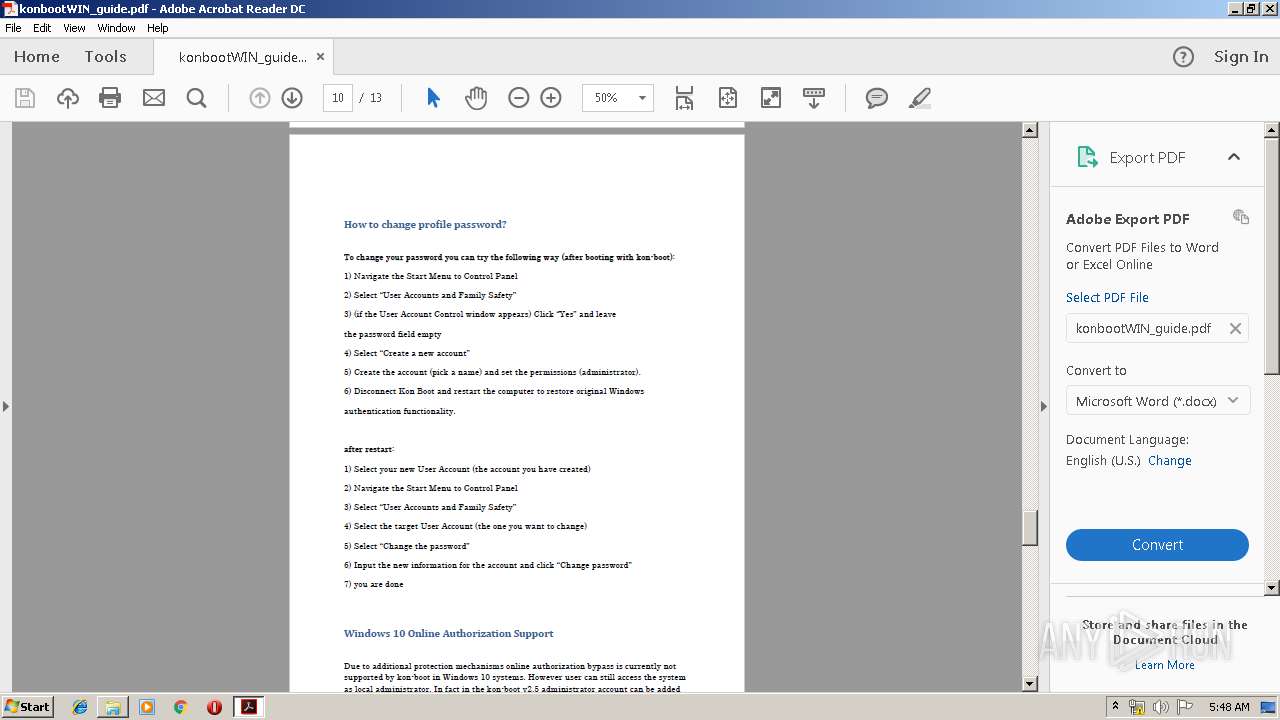Go to previous page arrow
Image resolution: width=1280 pixels, height=720 pixels.
tap(260, 98)
